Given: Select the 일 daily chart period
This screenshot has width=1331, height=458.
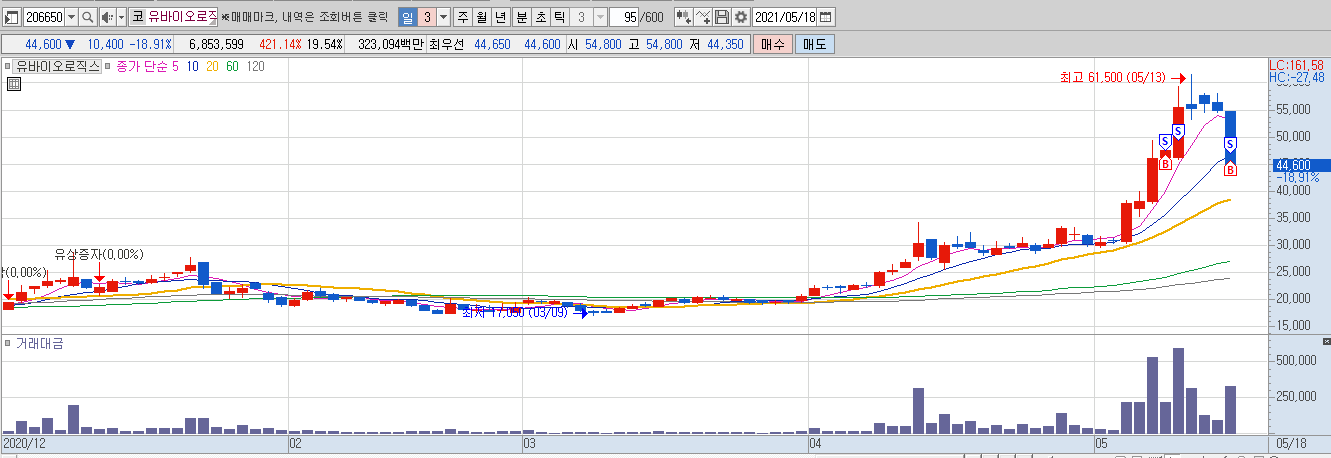Looking at the screenshot, I should [407, 17].
